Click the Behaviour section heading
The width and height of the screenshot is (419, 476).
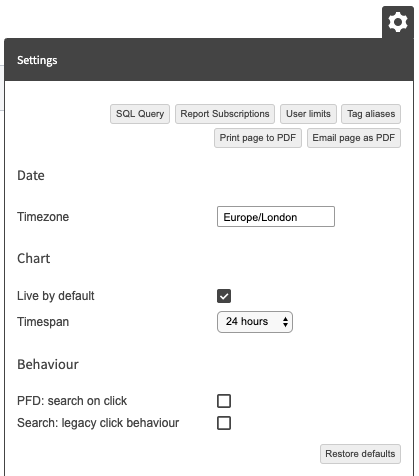pos(48,364)
